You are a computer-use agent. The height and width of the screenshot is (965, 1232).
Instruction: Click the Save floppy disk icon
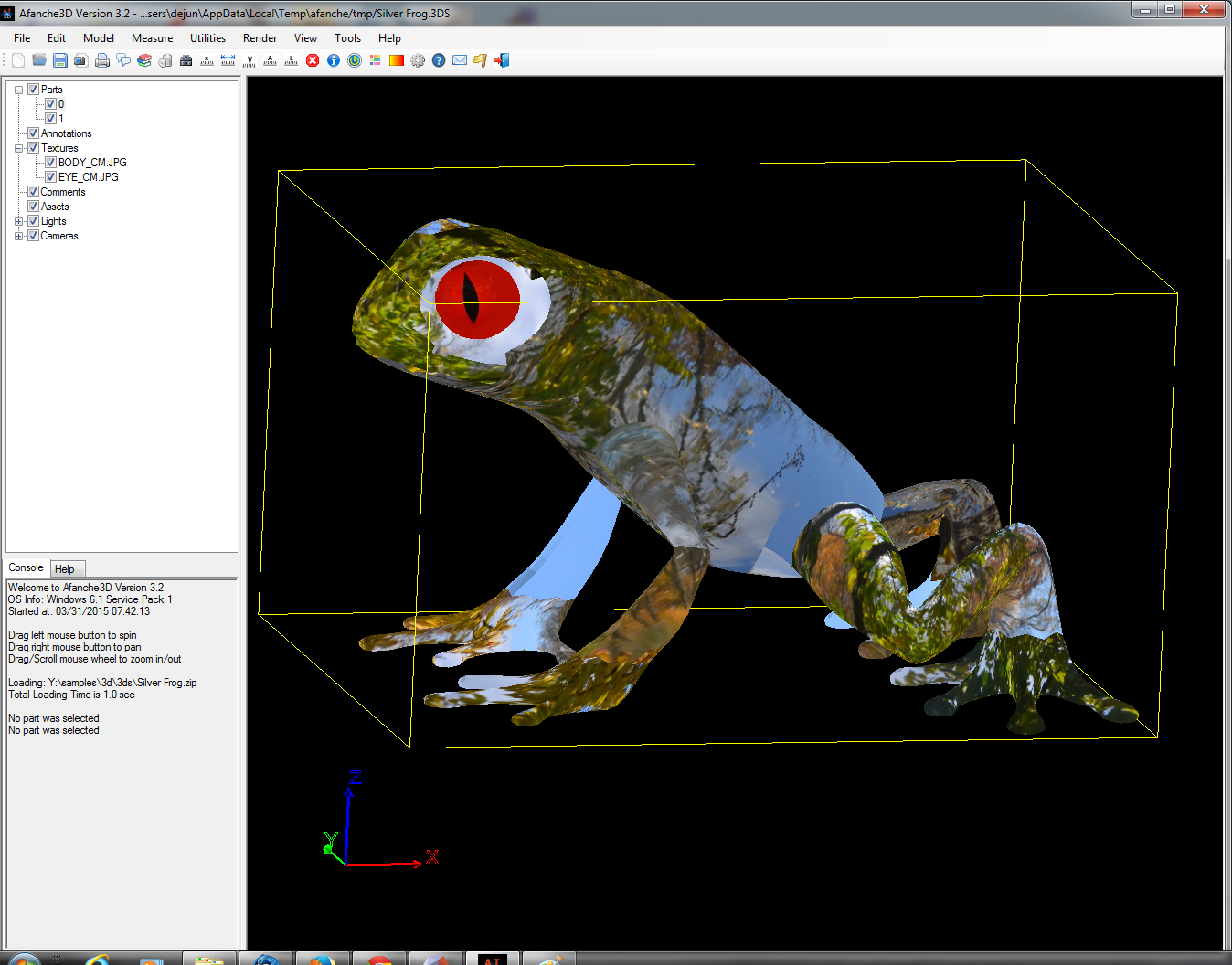60,60
